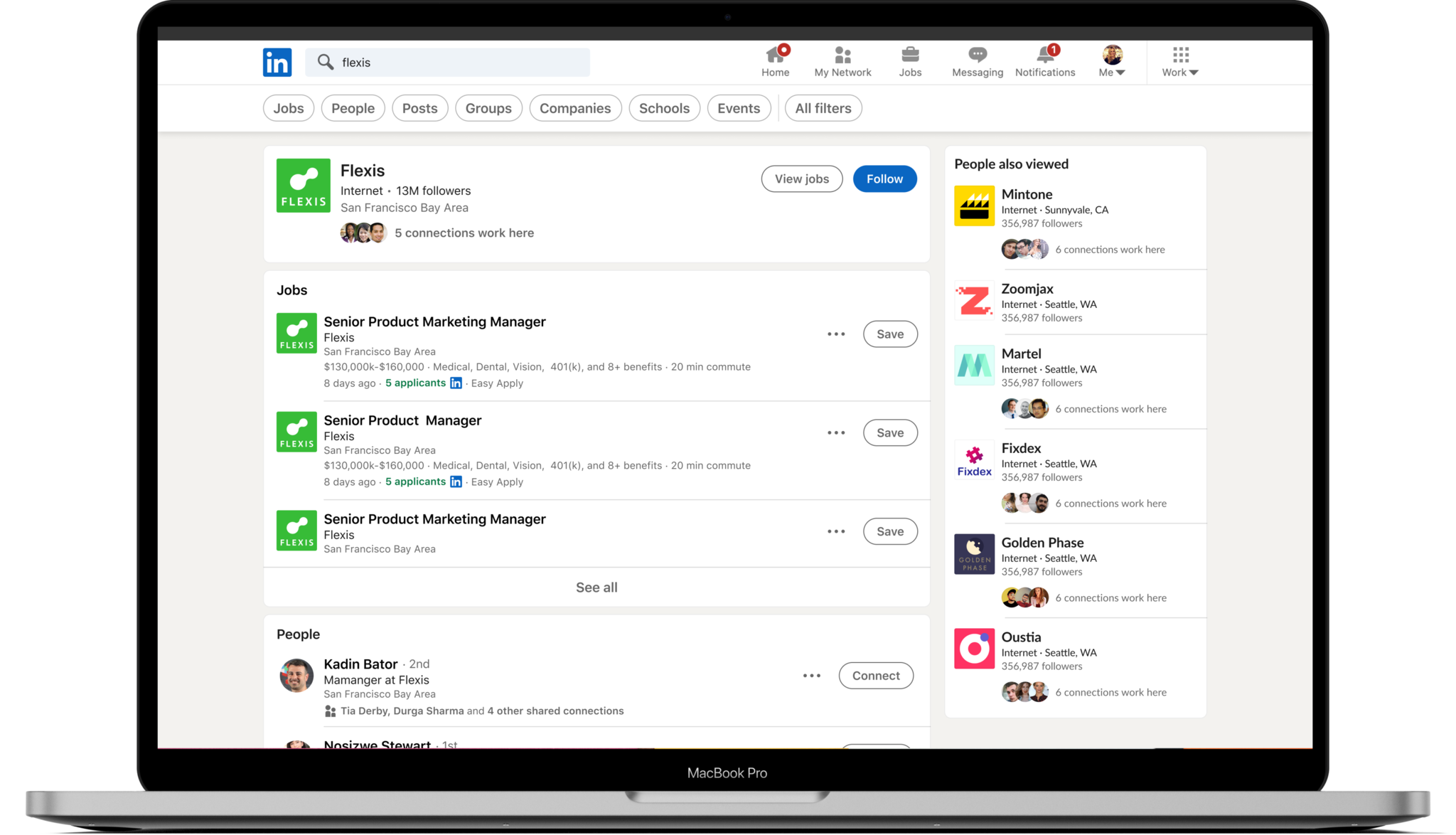Click the LinkedIn logo icon

277,63
